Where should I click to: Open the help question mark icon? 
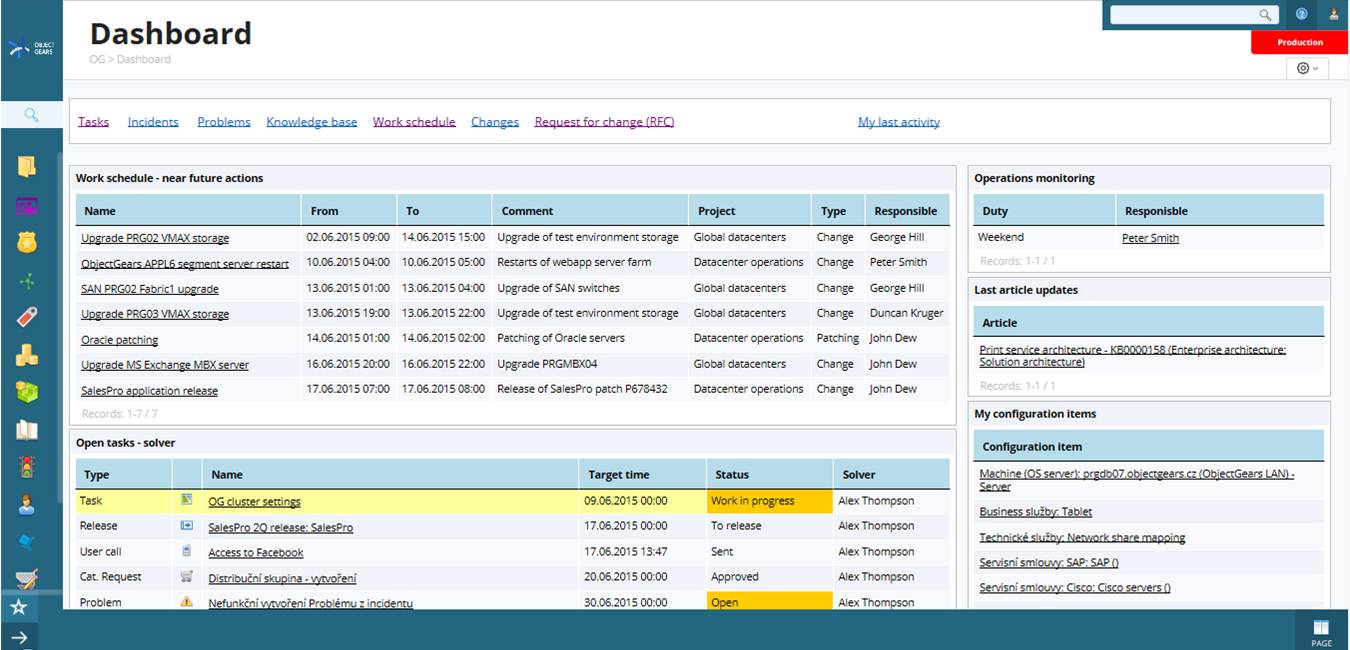tap(1302, 14)
